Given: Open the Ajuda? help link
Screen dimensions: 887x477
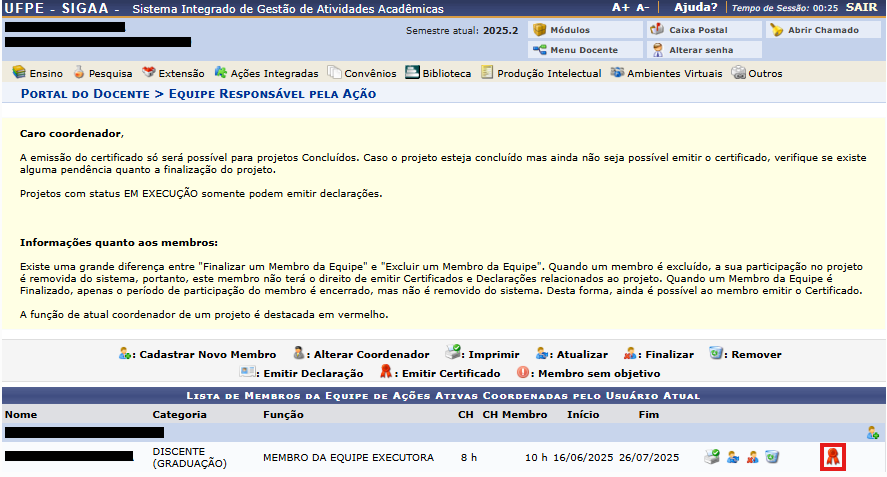Looking at the screenshot, I should click(x=695, y=7).
